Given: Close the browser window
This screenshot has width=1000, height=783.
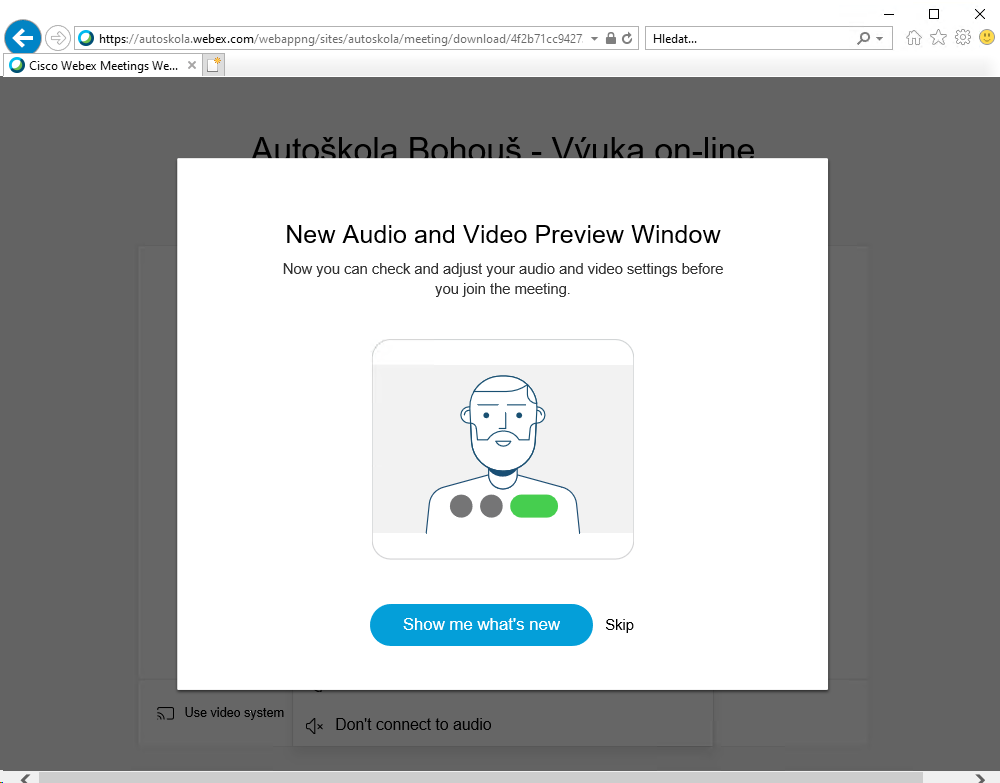Looking at the screenshot, I should coord(980,14).
